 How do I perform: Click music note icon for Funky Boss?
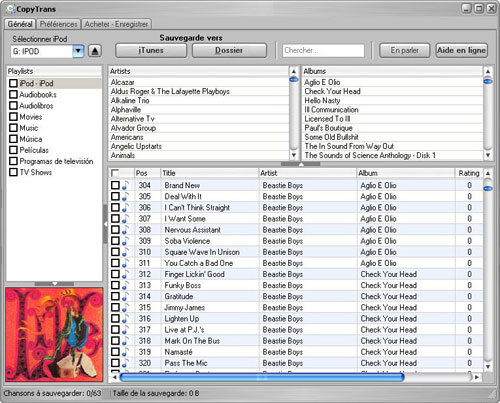125,285
